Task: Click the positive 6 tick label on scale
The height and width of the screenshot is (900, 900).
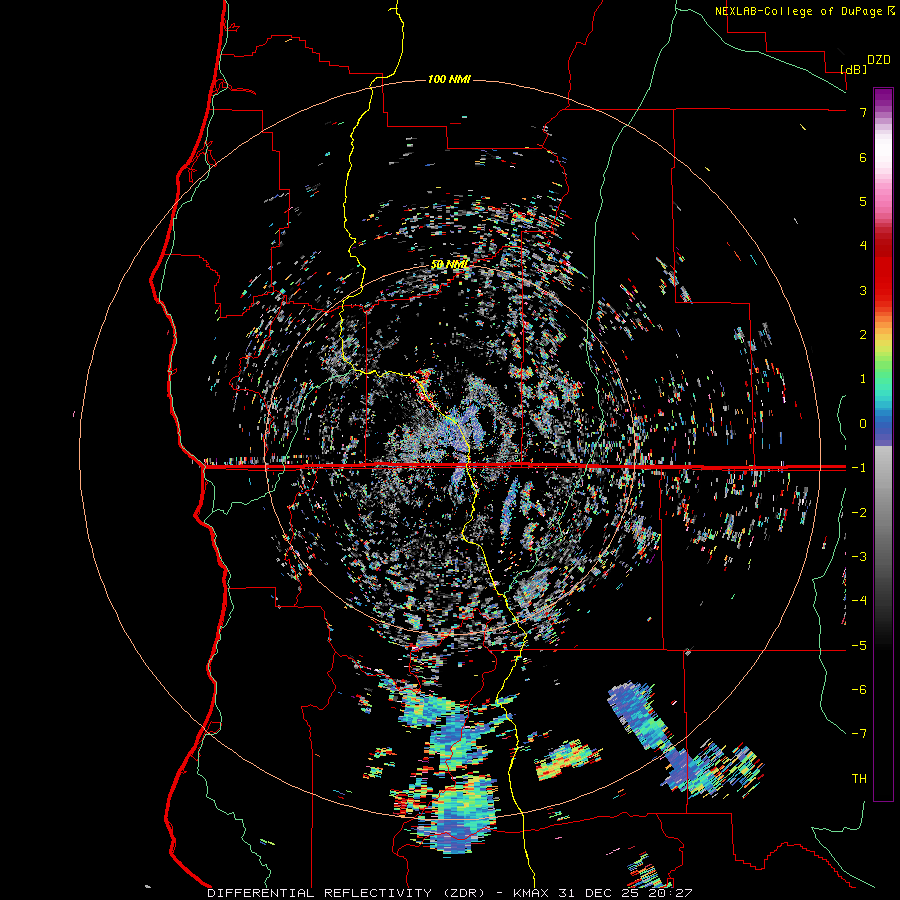Action: [863, 157]
